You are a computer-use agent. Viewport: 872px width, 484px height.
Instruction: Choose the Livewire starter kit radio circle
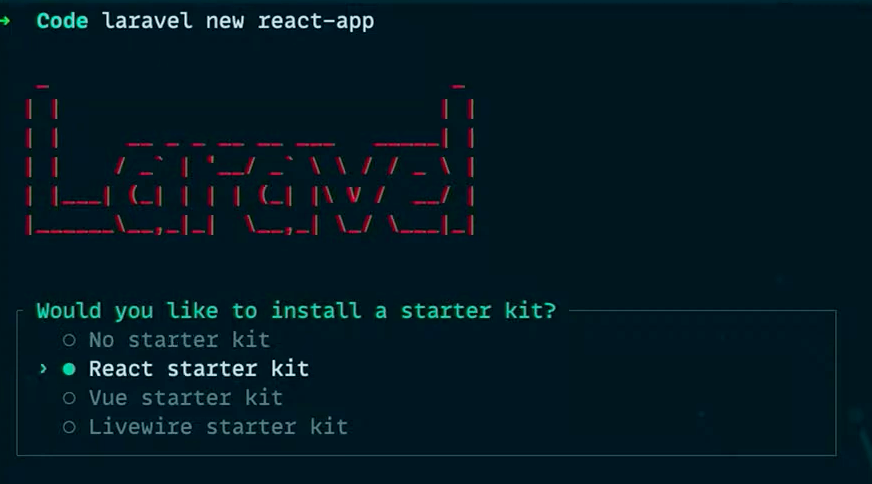click(x=69, y=427)
